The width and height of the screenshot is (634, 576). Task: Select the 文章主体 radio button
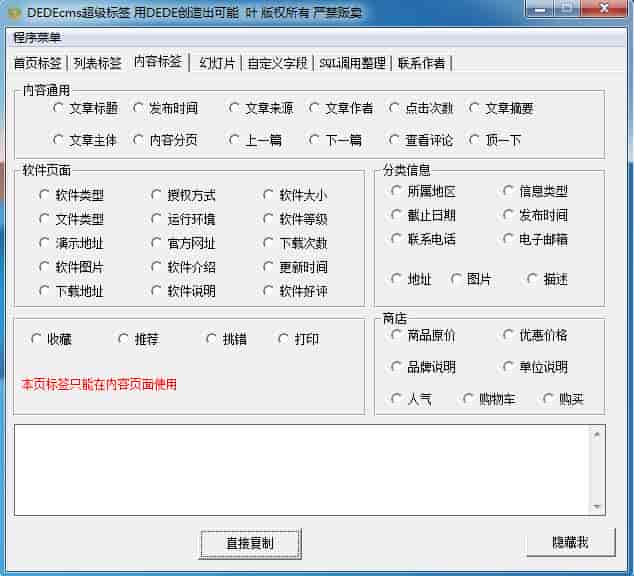(x=85, y=140)
